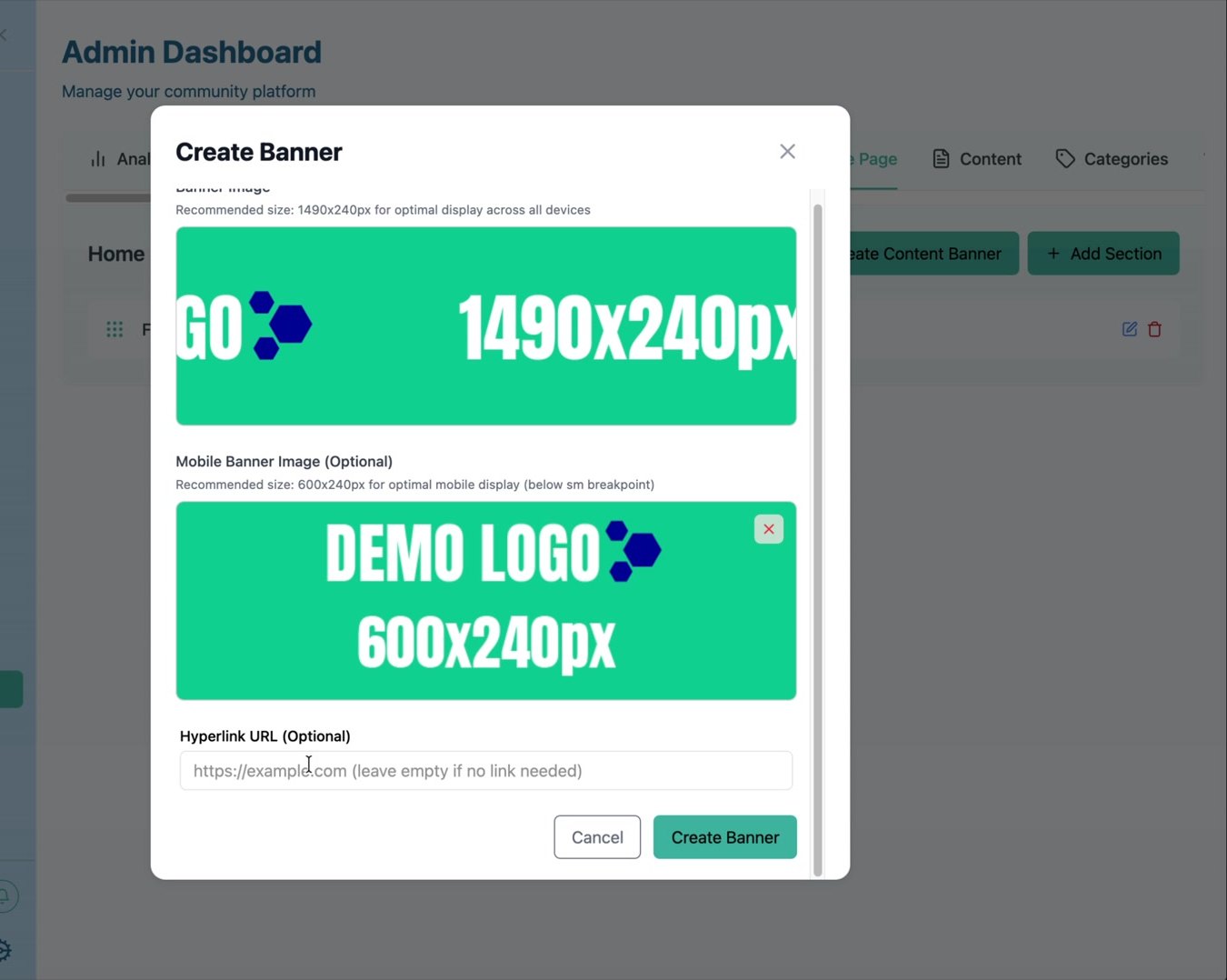Open notifications bell in sidebar
Screen dimensions: 1227x980
(x=5, y=896)
